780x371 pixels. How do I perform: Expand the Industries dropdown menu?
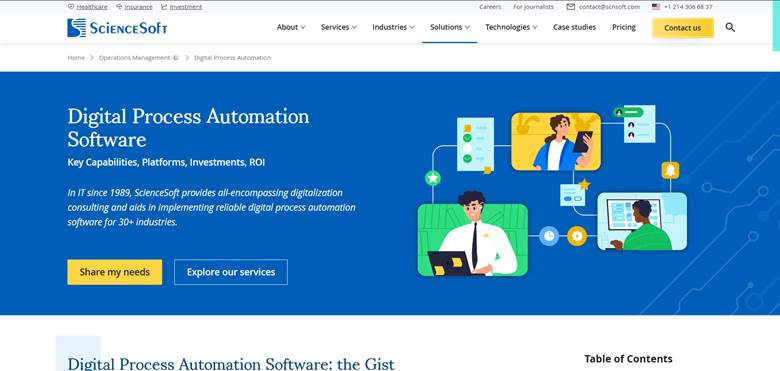[x=393, y=27]
